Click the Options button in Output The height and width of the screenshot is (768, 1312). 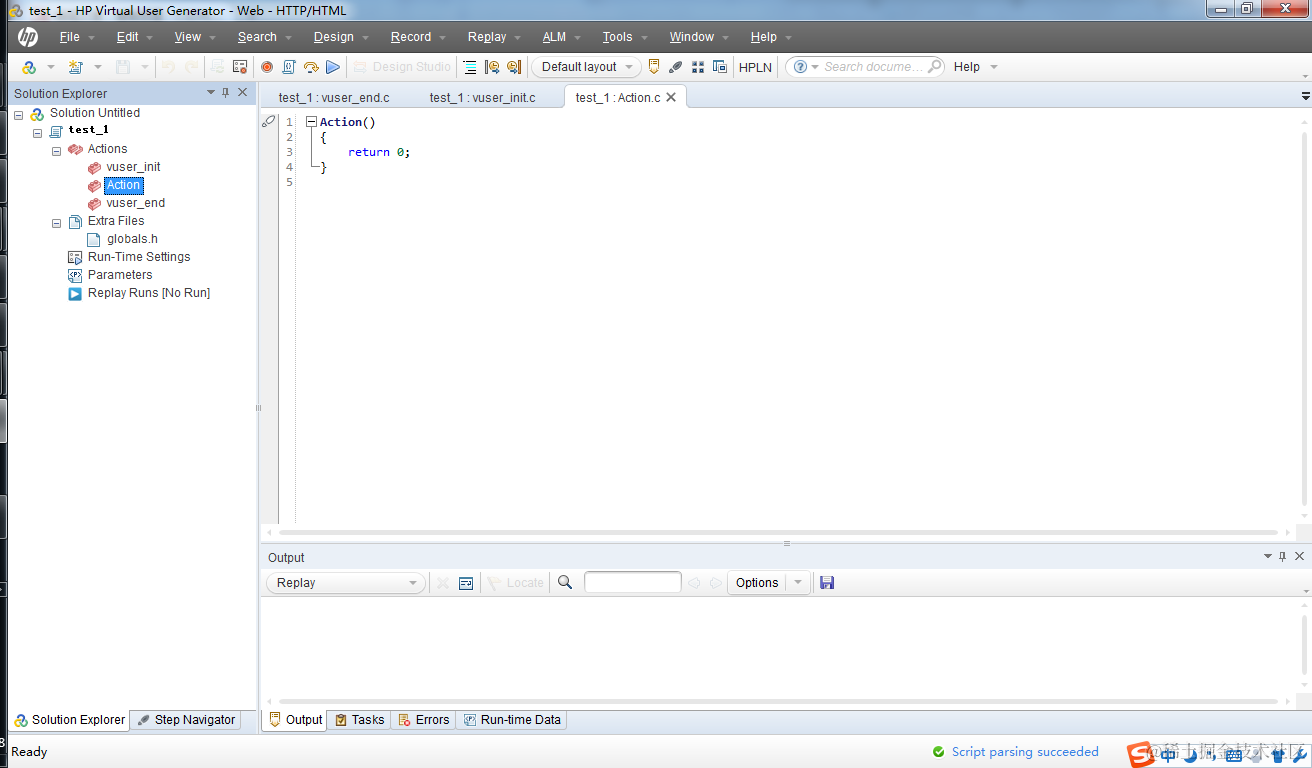757,583
